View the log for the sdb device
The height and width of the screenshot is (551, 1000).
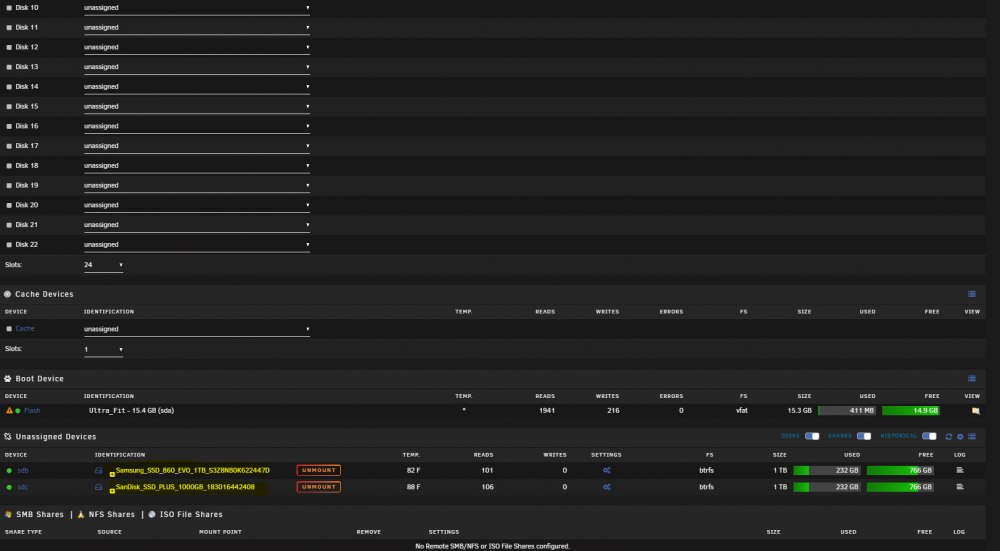pyautogui.click(x=960, y=470)
